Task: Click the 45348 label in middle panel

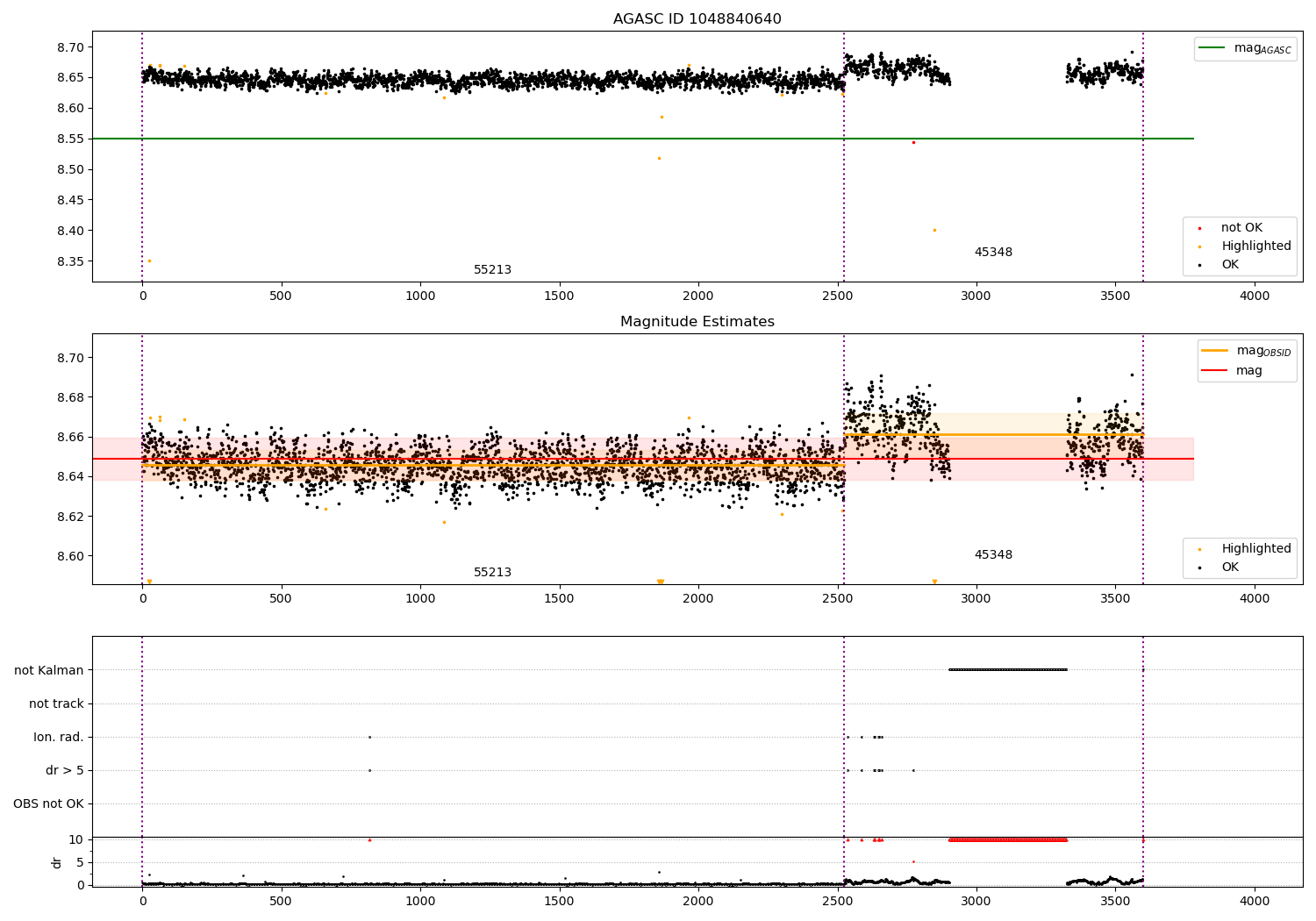Action: (x=993, y=555)
